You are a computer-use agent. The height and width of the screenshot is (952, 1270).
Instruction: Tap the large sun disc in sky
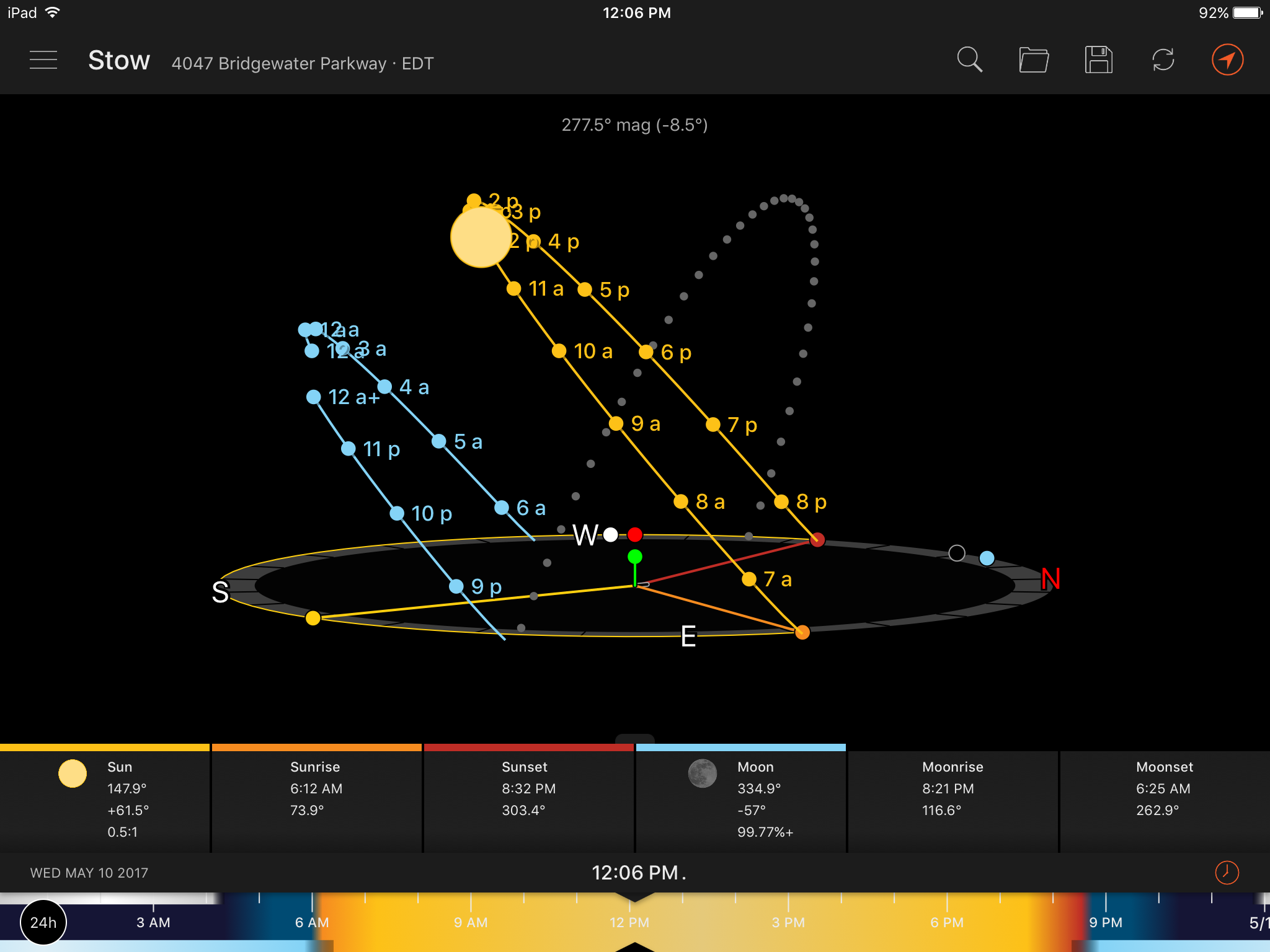(x=481, y=237)
